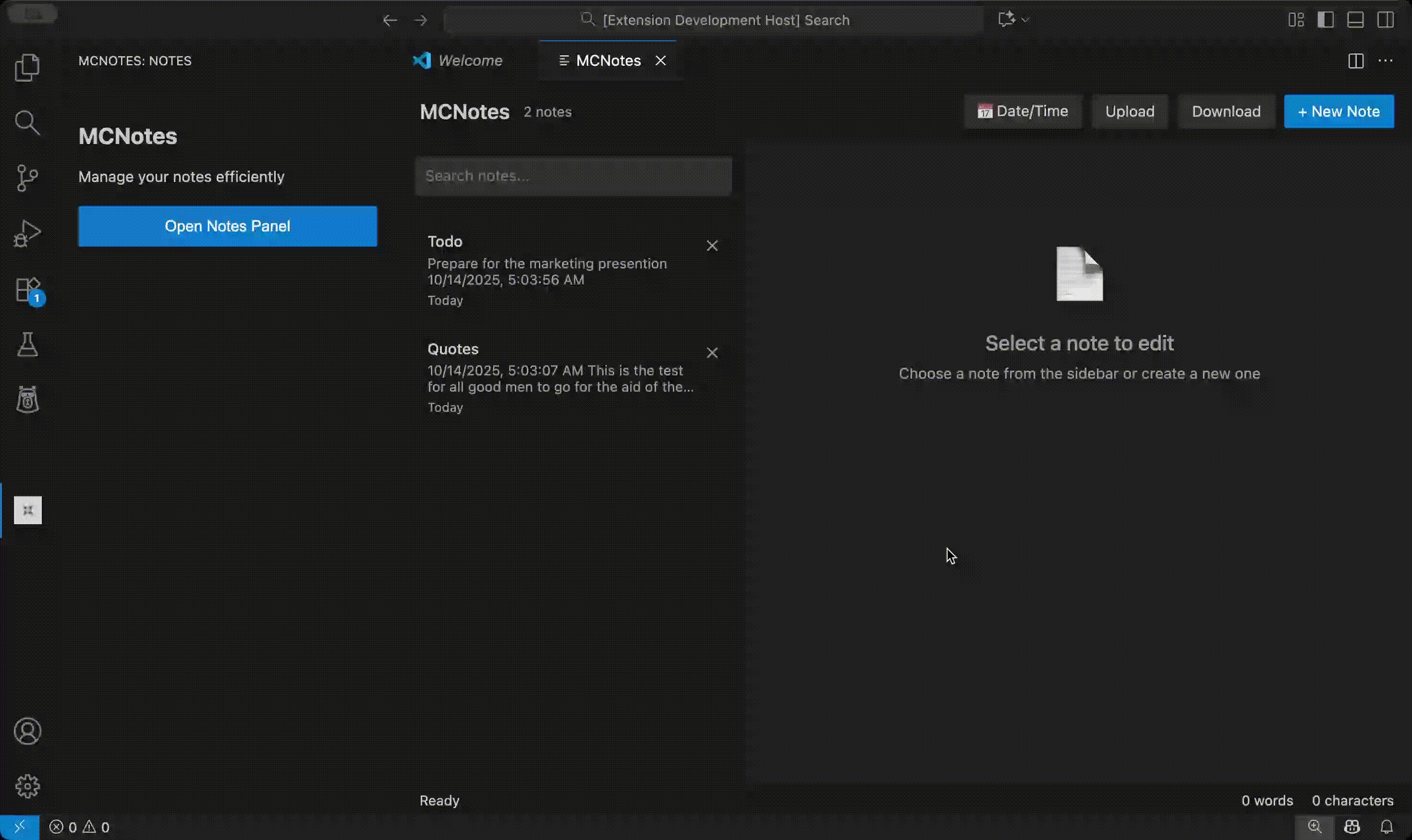
Task: Open the Accounts icon
Action: 27,732
